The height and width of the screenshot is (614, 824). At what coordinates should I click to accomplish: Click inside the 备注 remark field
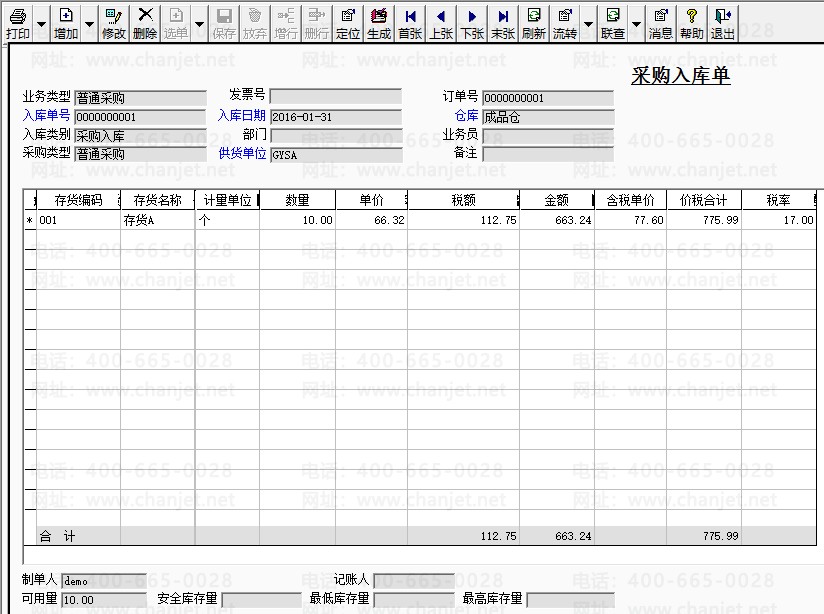[548, 155]
